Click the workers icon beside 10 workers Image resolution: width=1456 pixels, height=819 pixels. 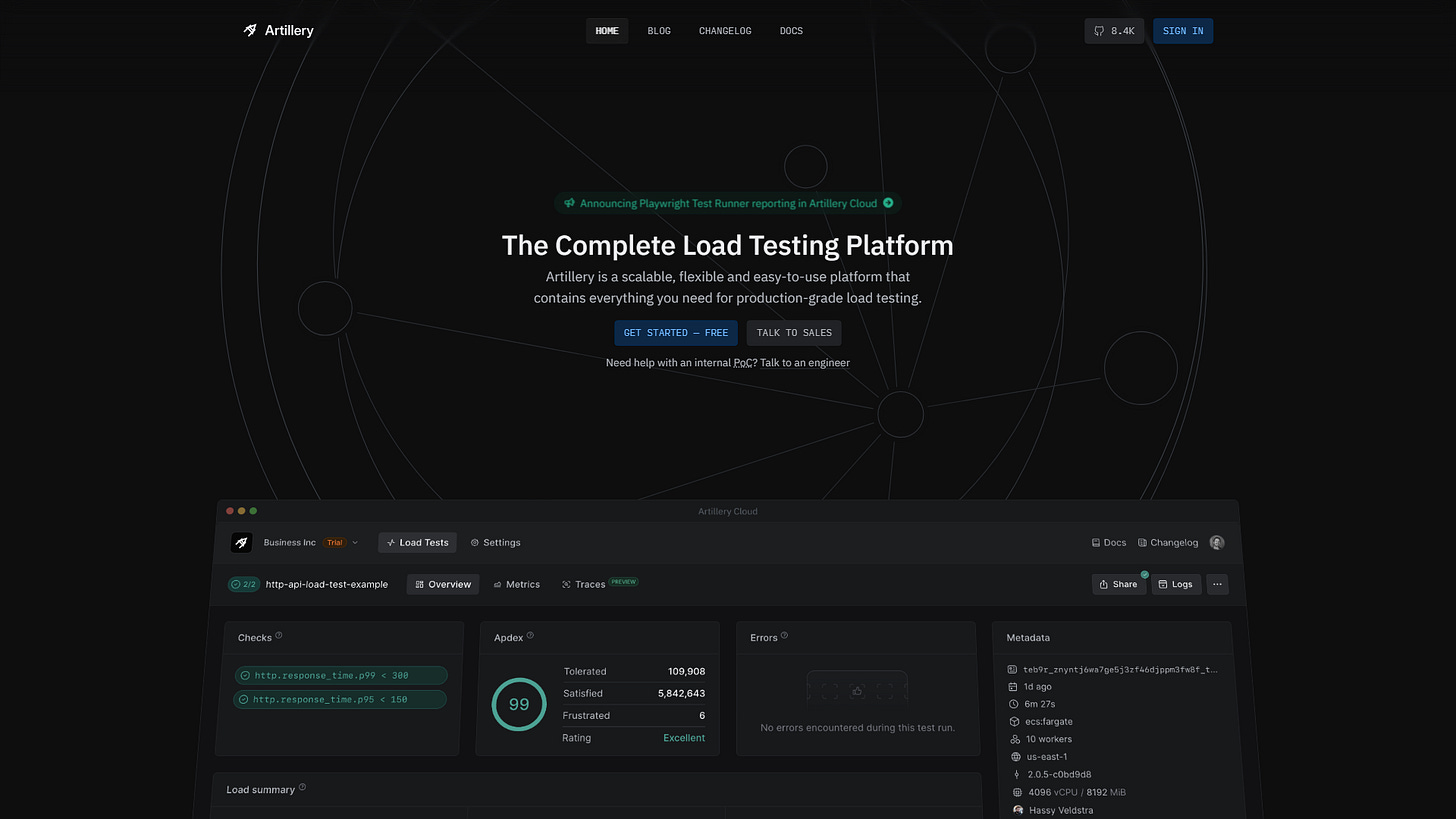point(1014,739)
